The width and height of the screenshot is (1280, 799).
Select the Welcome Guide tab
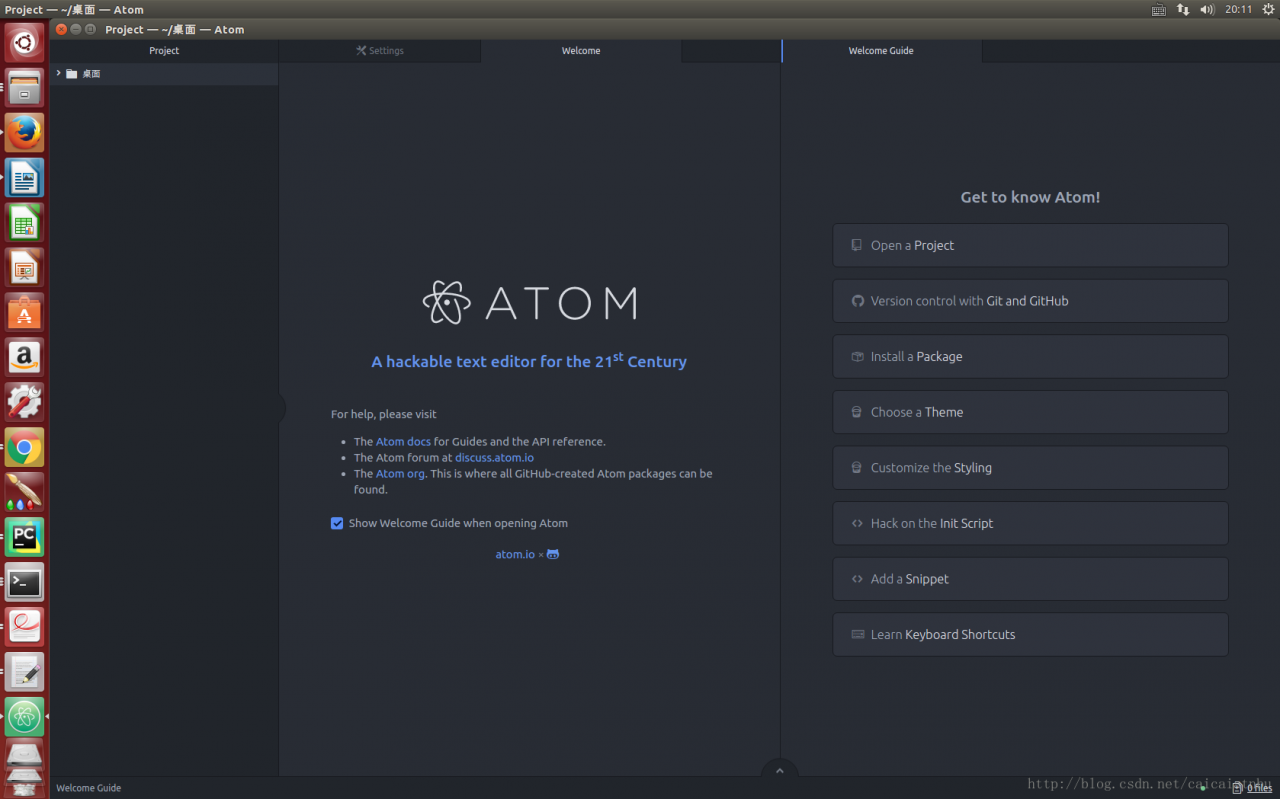[x=881, y=51]
